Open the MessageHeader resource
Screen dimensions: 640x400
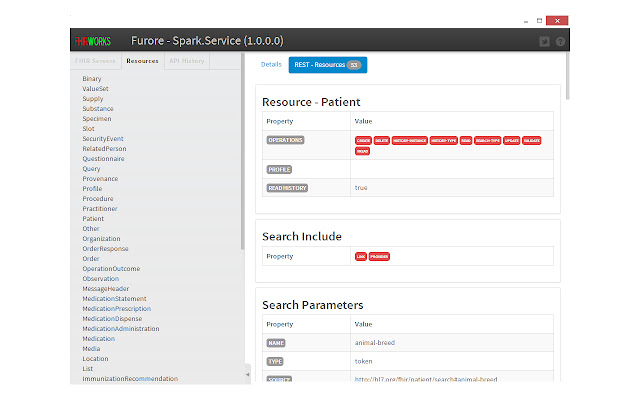pos(106,289)
